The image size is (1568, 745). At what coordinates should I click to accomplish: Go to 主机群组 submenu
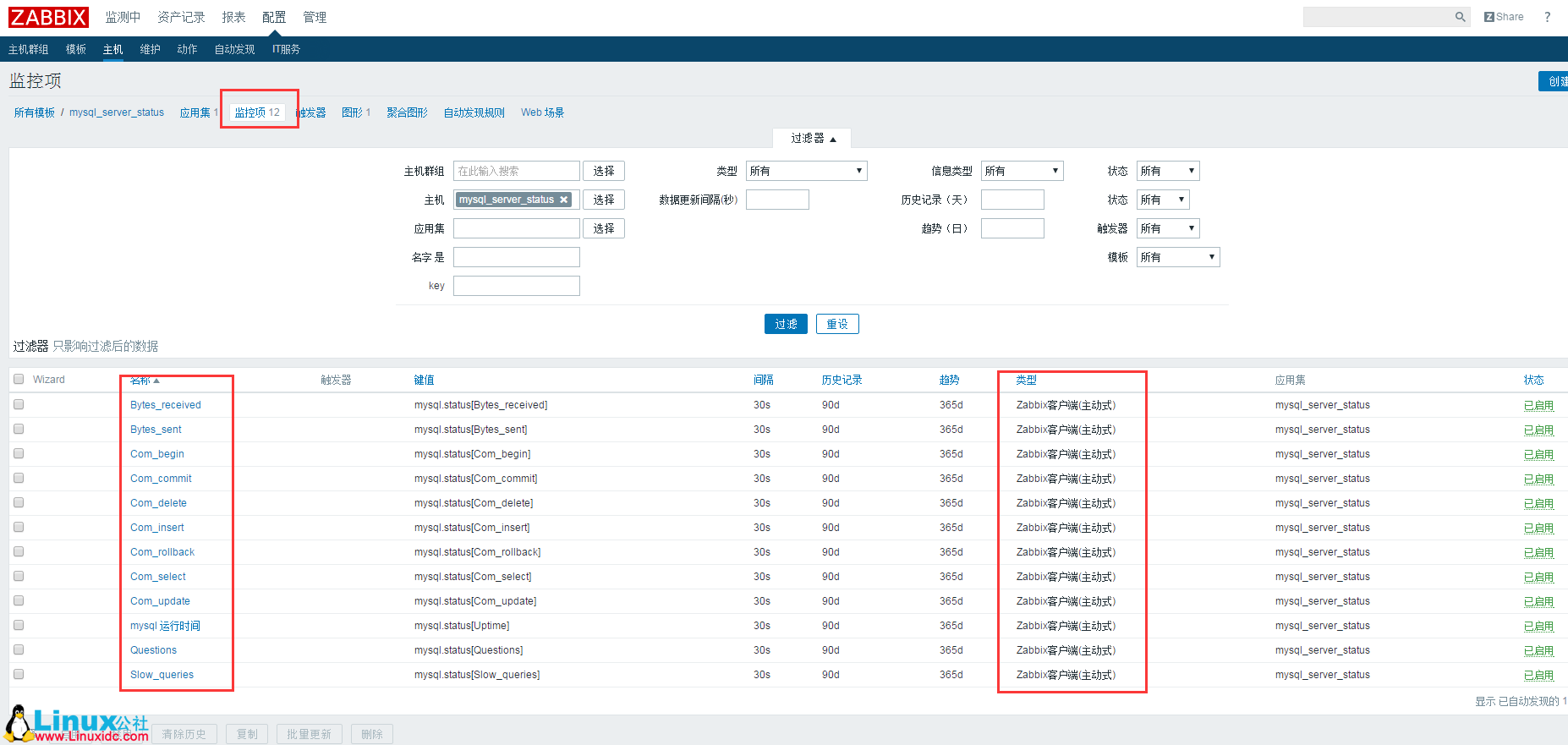[29, 49]
